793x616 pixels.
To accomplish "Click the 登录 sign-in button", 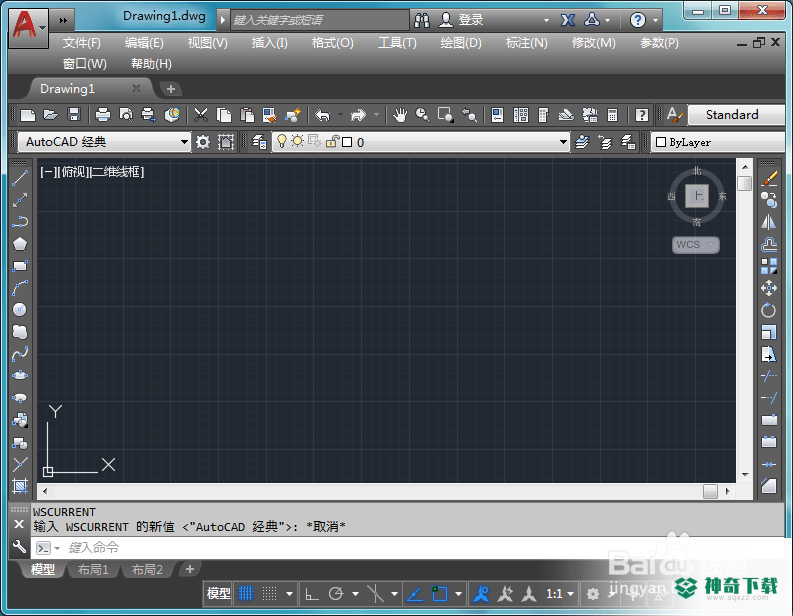I will point(461,20).
